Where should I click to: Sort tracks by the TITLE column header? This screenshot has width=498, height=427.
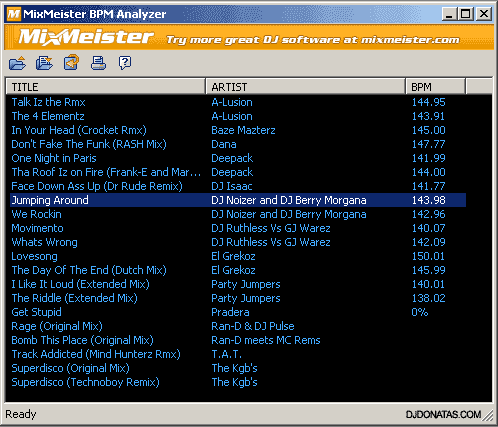[x=105, y=87]
